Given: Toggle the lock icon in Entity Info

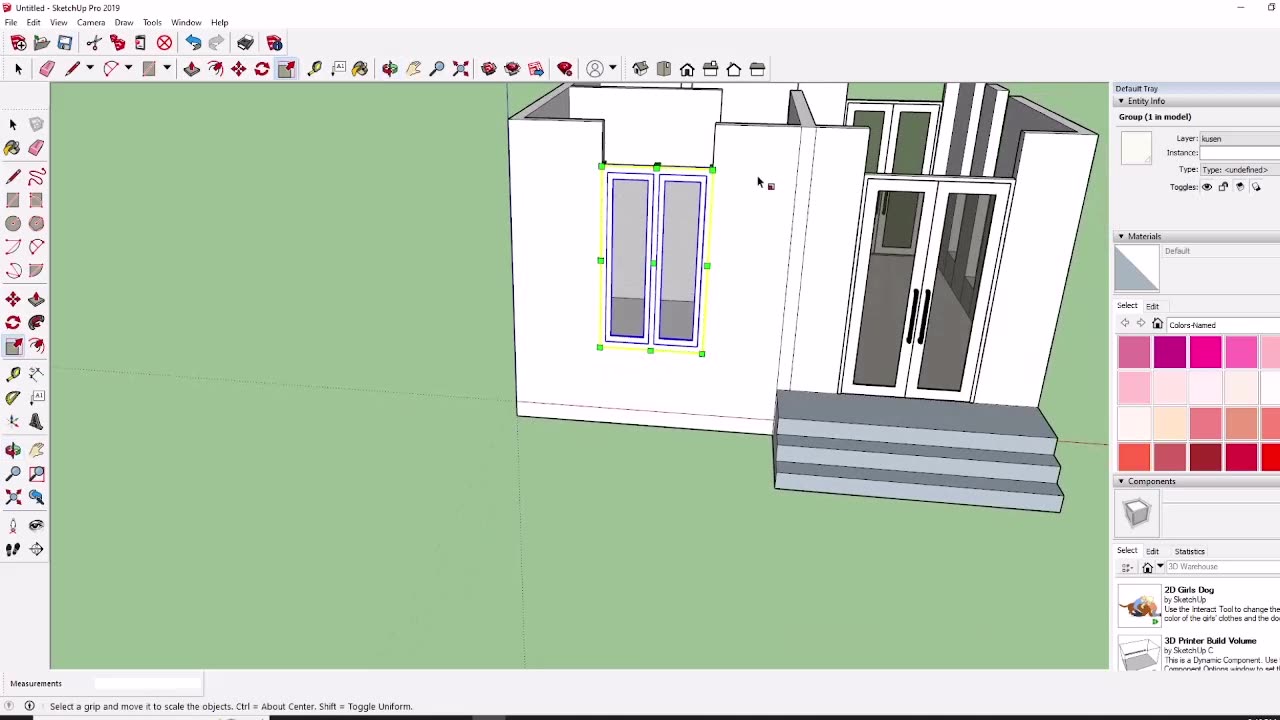Looking at the screenshot, I should [1223, 187].
